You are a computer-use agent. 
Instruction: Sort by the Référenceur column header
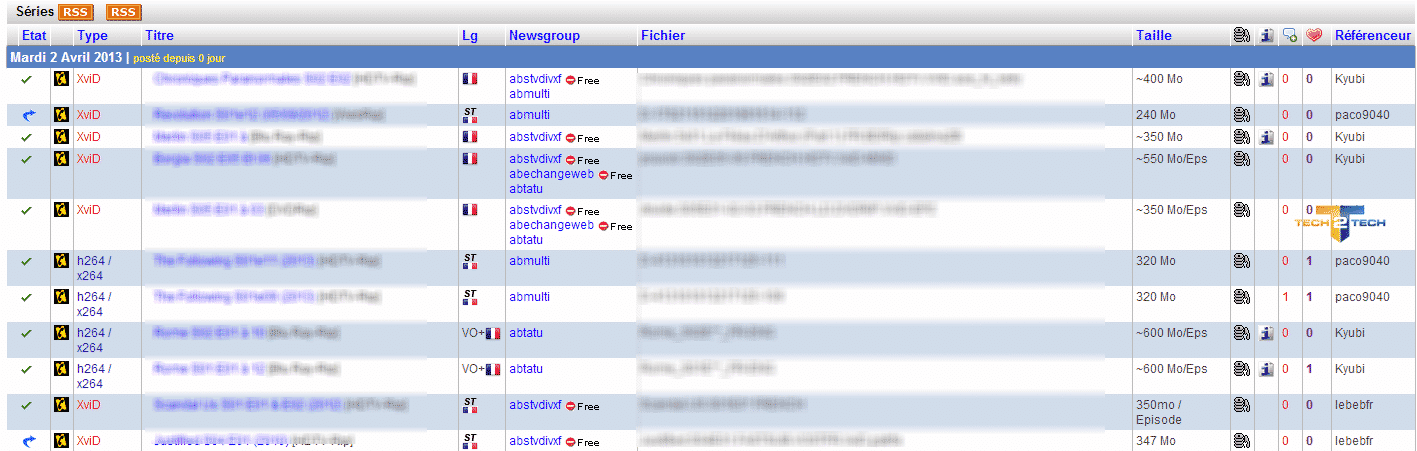tap(1372, 36)
